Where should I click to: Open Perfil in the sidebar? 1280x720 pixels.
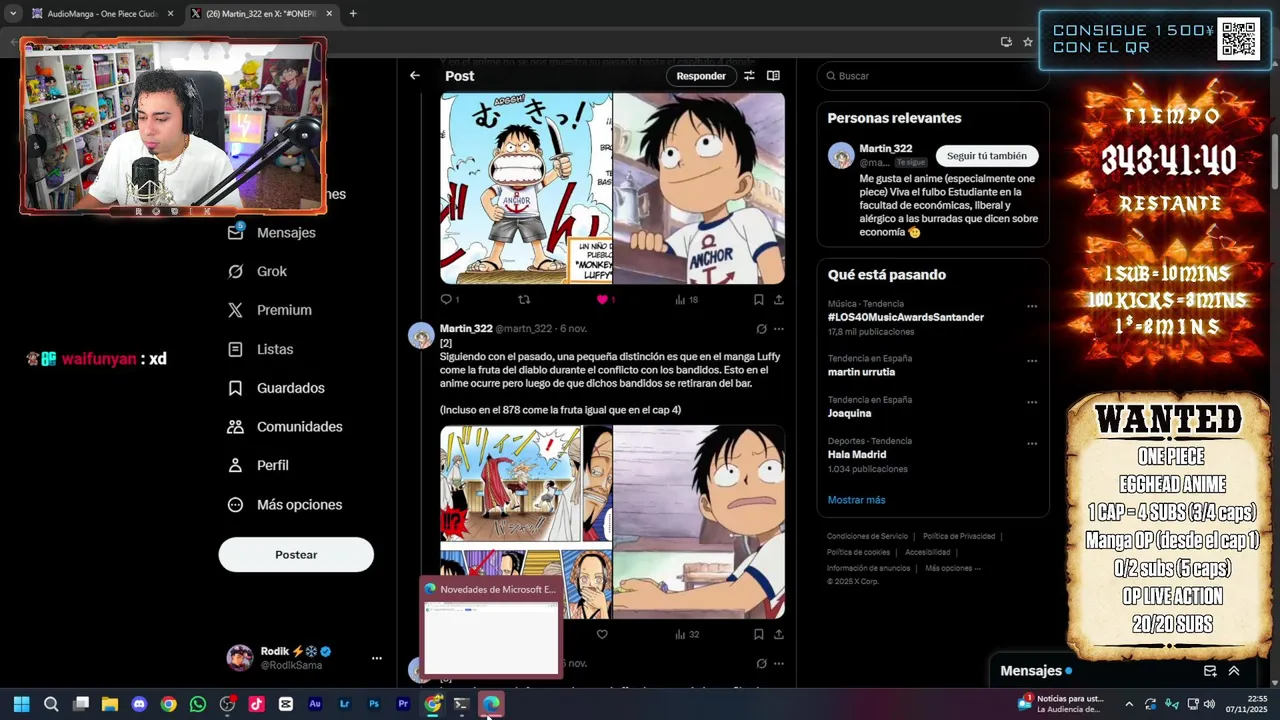pos(258,466)
